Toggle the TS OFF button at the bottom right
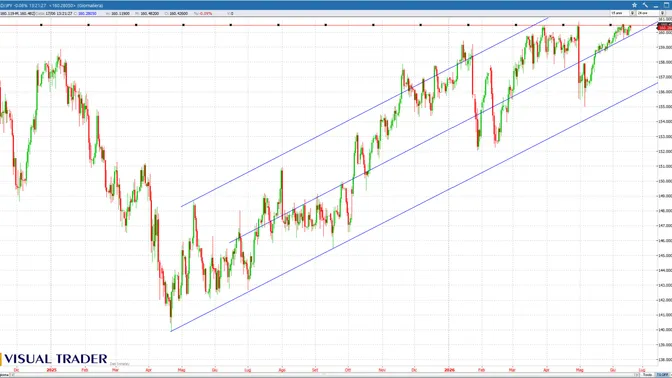The width and height of the screenshot is (672, 378). pos(663,375)
